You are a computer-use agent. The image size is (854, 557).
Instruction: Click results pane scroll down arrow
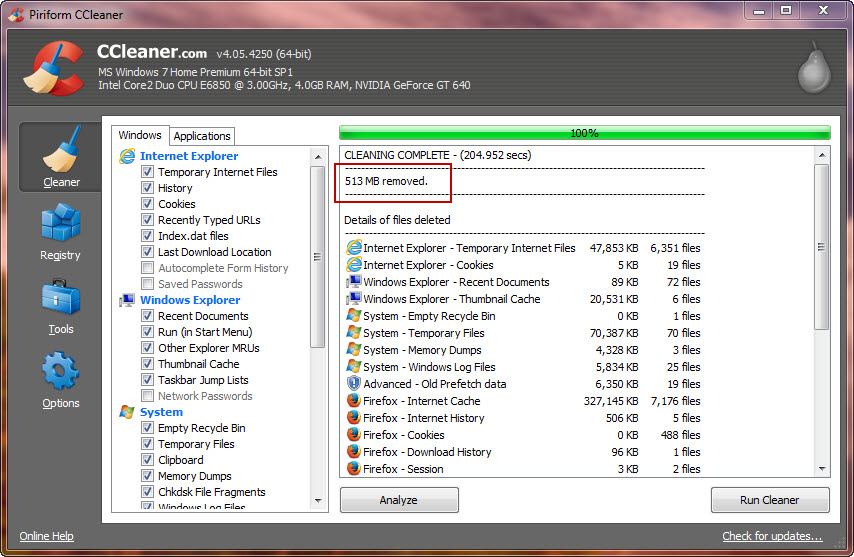[822, 469]
